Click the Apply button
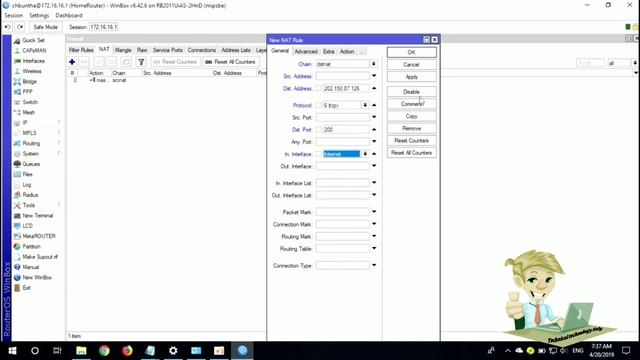Viewport: 640px width, 360px height. pyautogui.click(x=411, y=77)
